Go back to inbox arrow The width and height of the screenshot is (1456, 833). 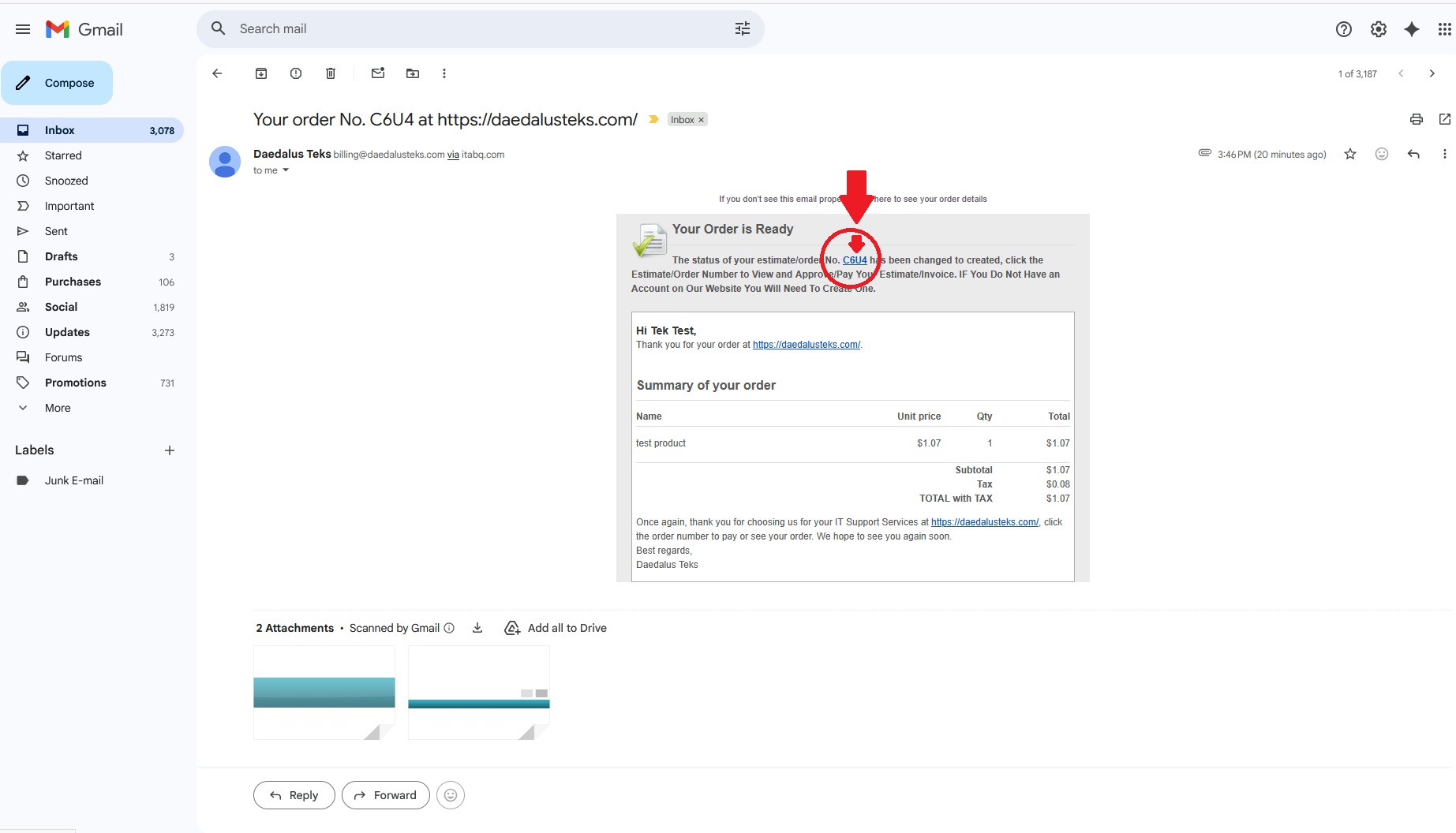coord(217,73)
